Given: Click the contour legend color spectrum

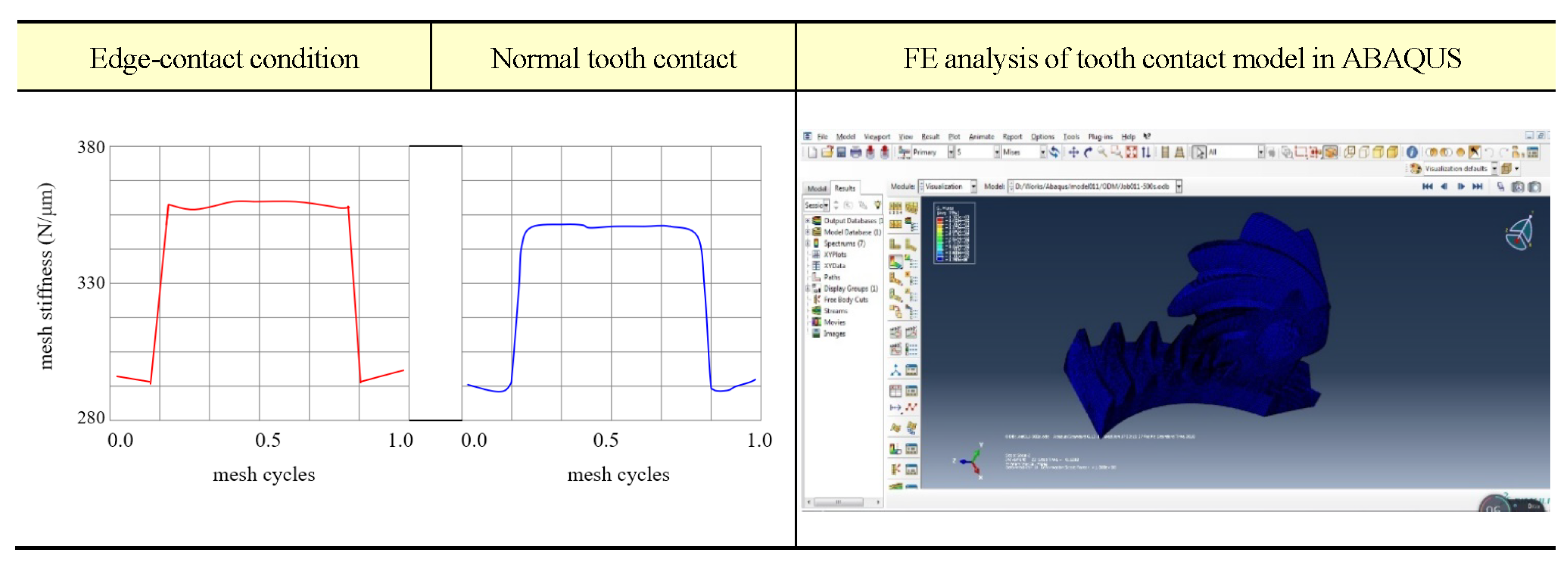Looking at the screenshot, I should click(x=940, y=239).
